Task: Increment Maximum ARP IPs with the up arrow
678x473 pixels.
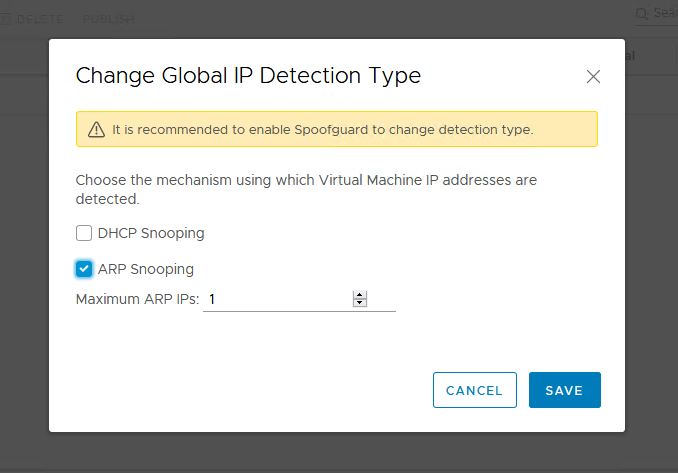Action: (x=360, y=295)
